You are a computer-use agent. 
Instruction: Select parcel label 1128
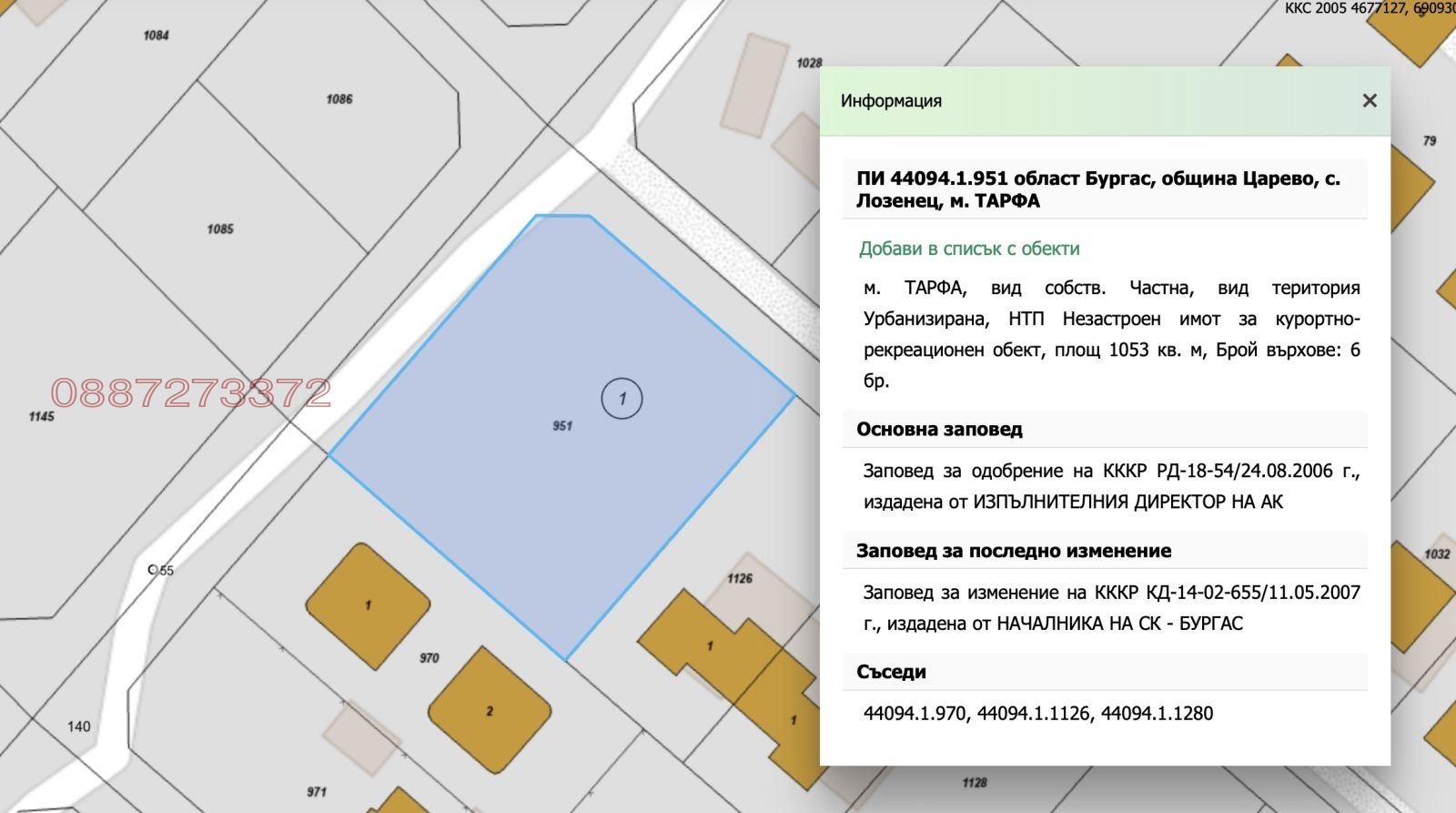click(975, 783)
